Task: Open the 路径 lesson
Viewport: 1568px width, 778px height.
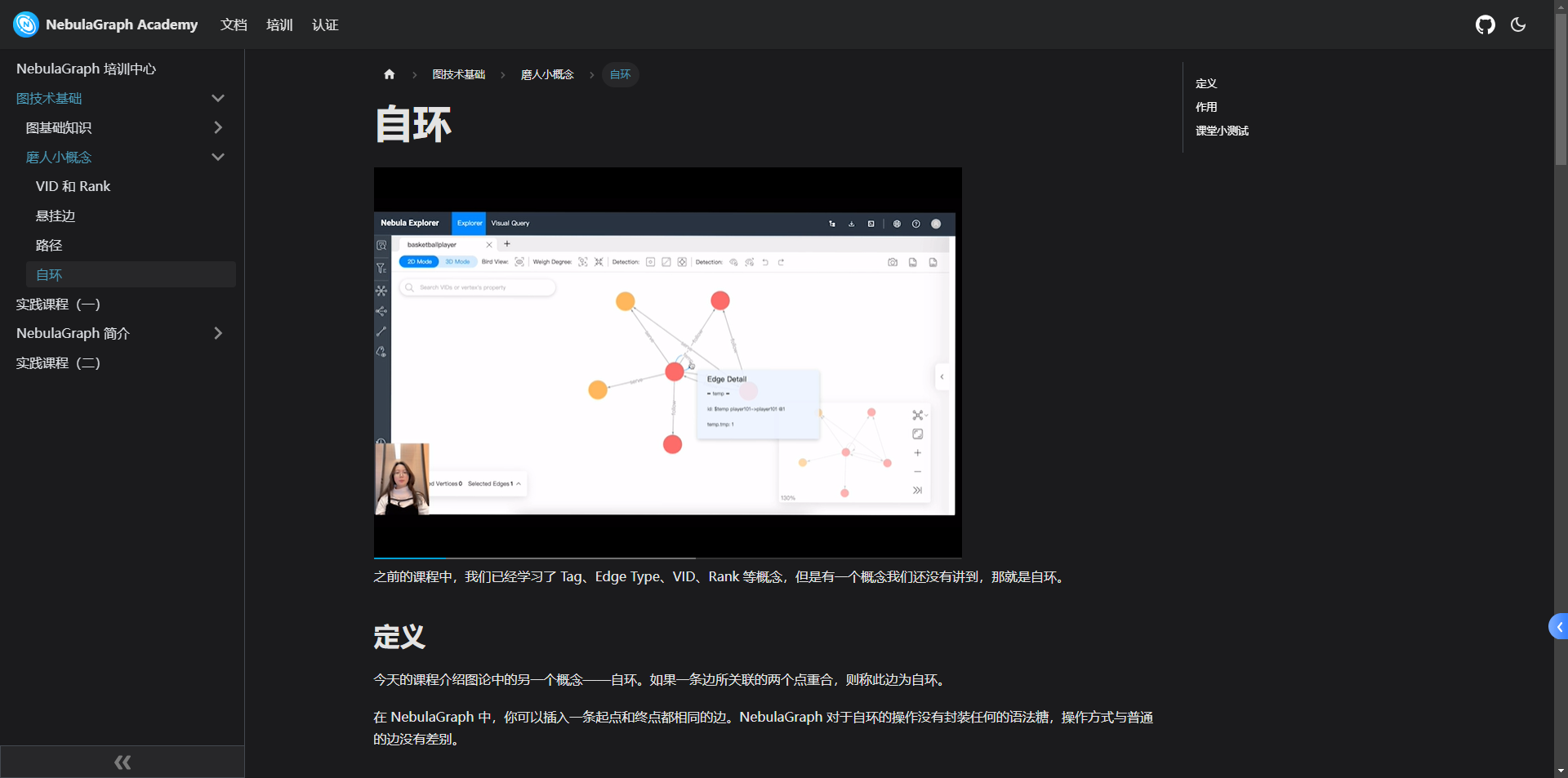Action: 49,245
